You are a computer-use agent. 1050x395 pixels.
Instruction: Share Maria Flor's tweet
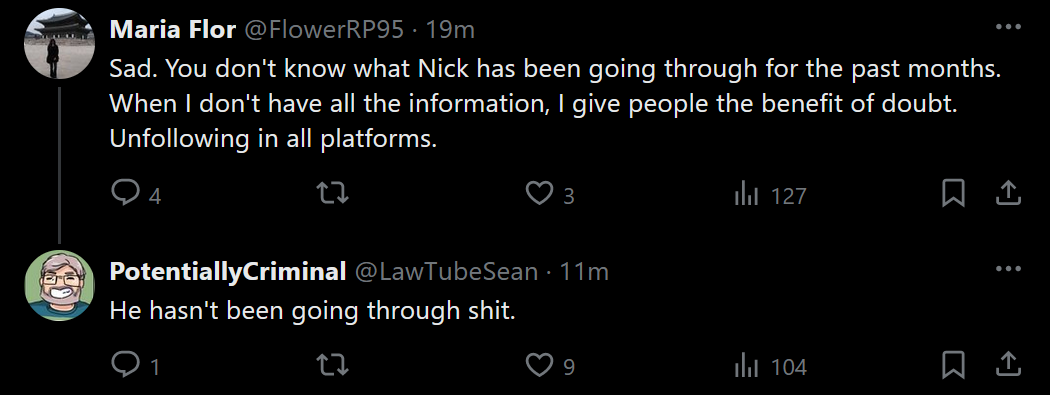point(1008,194)
